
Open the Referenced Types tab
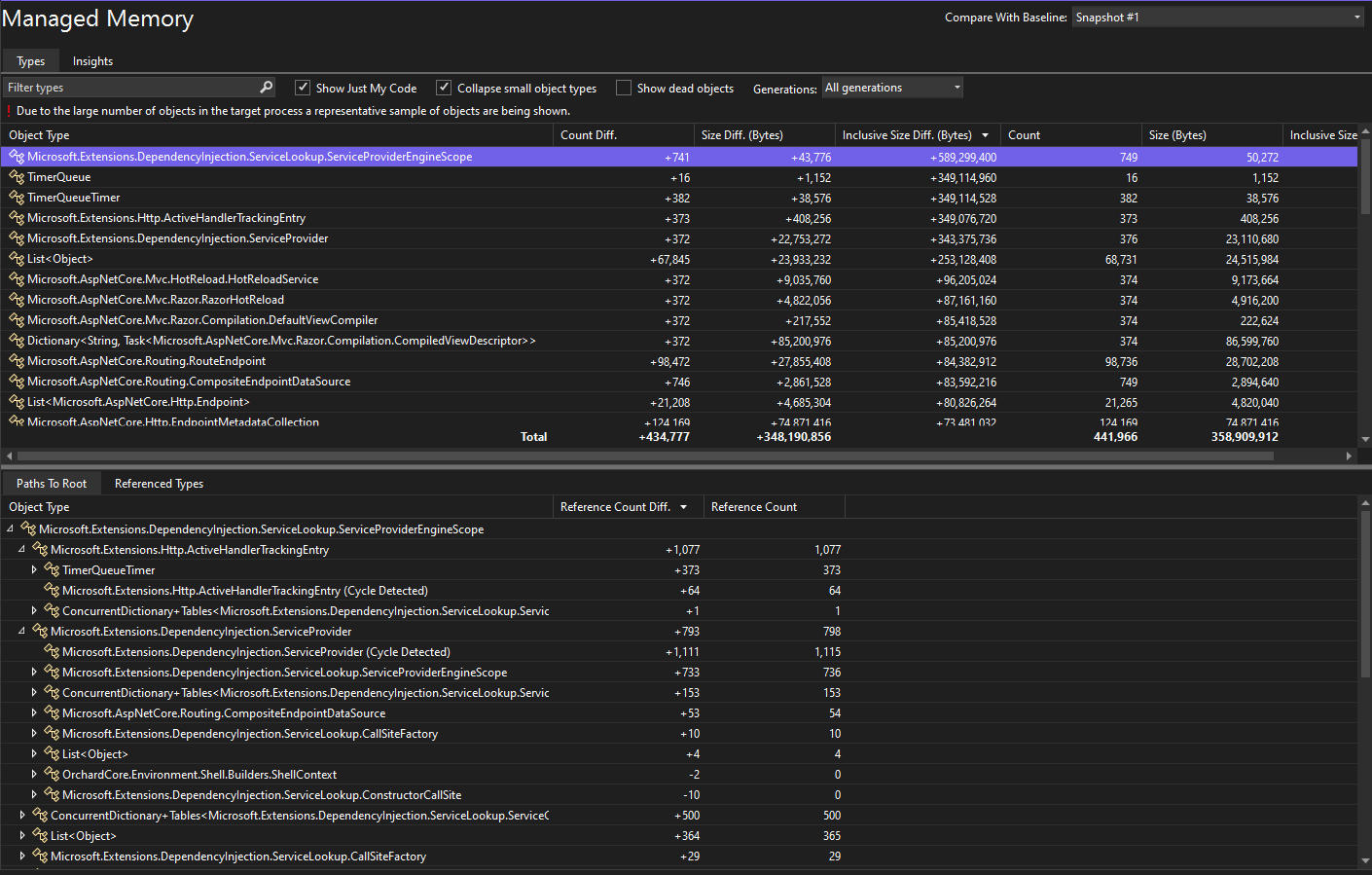pos(158,483)
